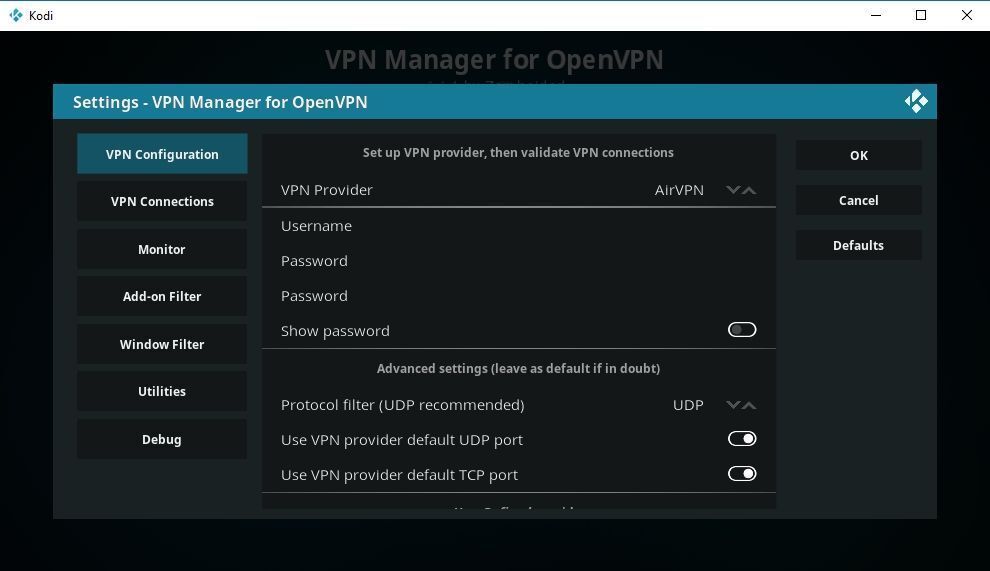990x571 pixels.
Task: Click Protocol filter down arrow
Action: [x=733, y=405]
